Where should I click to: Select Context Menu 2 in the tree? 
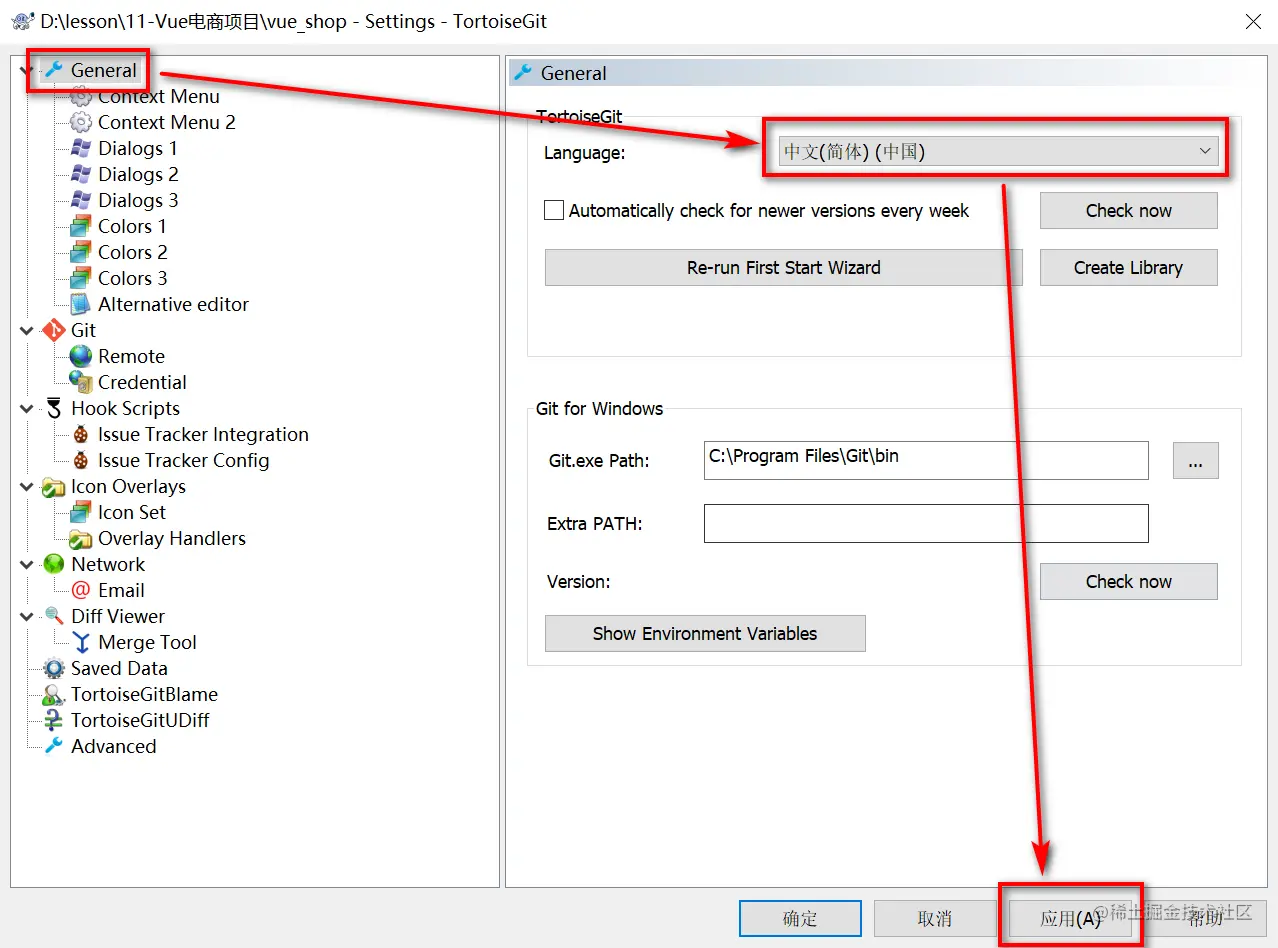pos(166,122)
